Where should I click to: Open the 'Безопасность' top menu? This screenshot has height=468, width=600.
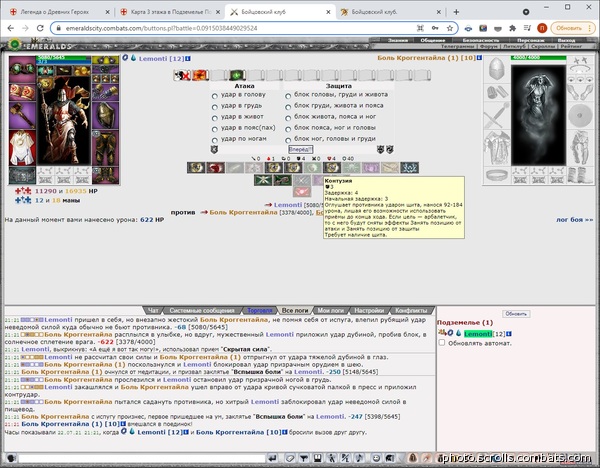[480, 40]
